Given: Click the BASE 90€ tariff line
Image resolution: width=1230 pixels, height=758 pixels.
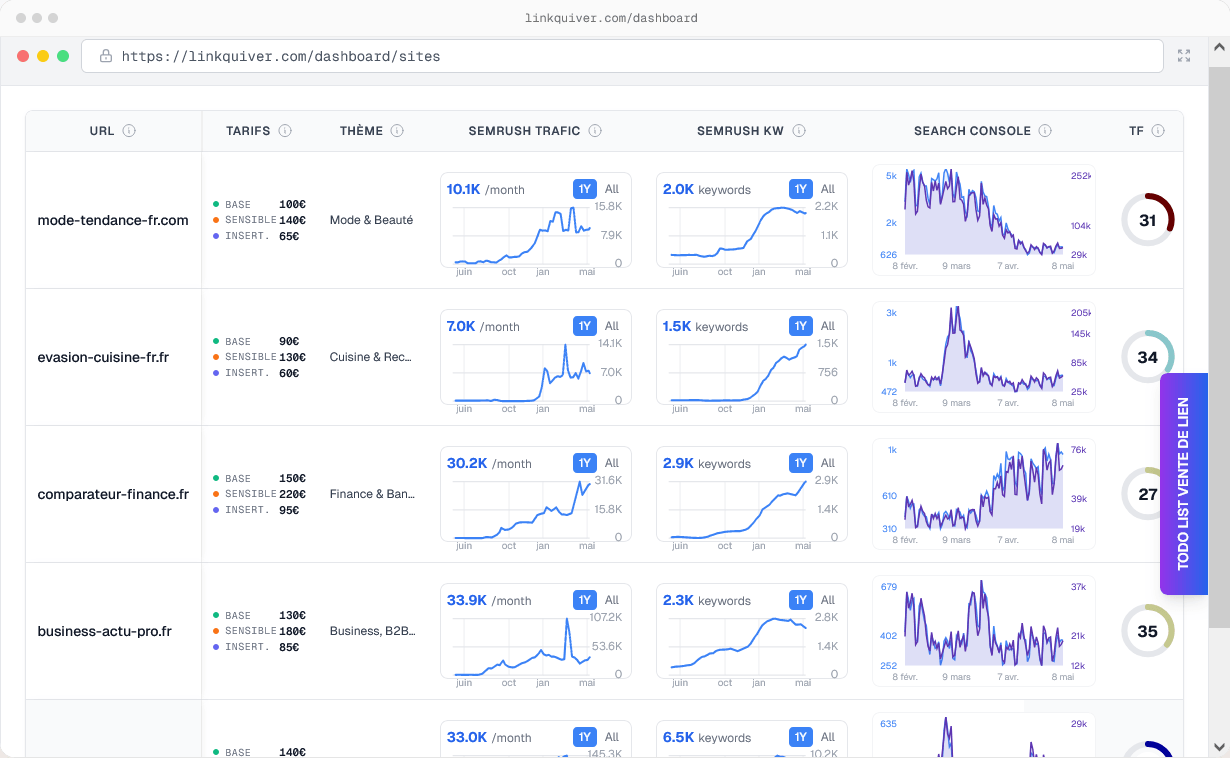Looking at the screenshot, I should pos(256,341).
